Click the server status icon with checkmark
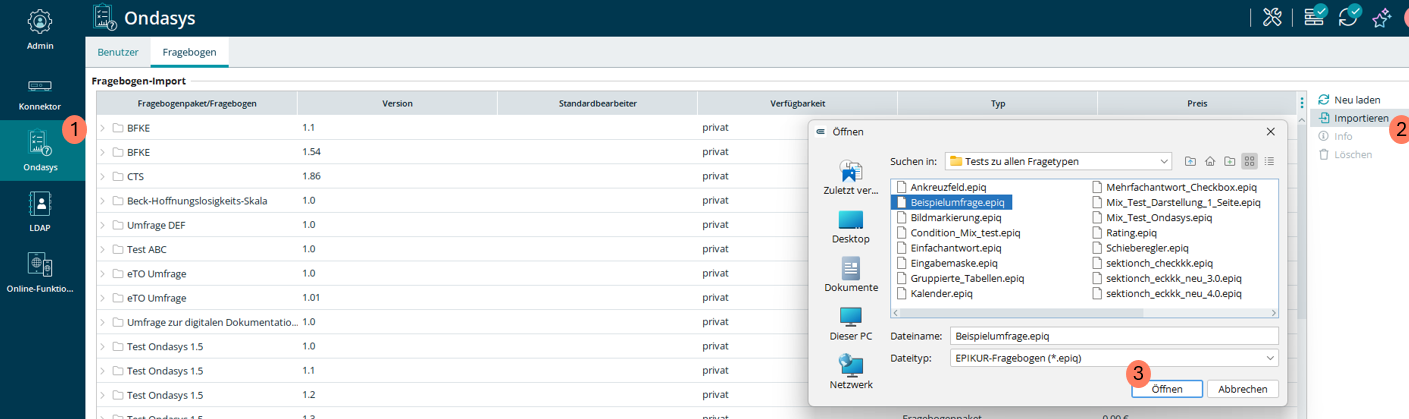Viewport: 1409px width, 419px height. 1316,16
